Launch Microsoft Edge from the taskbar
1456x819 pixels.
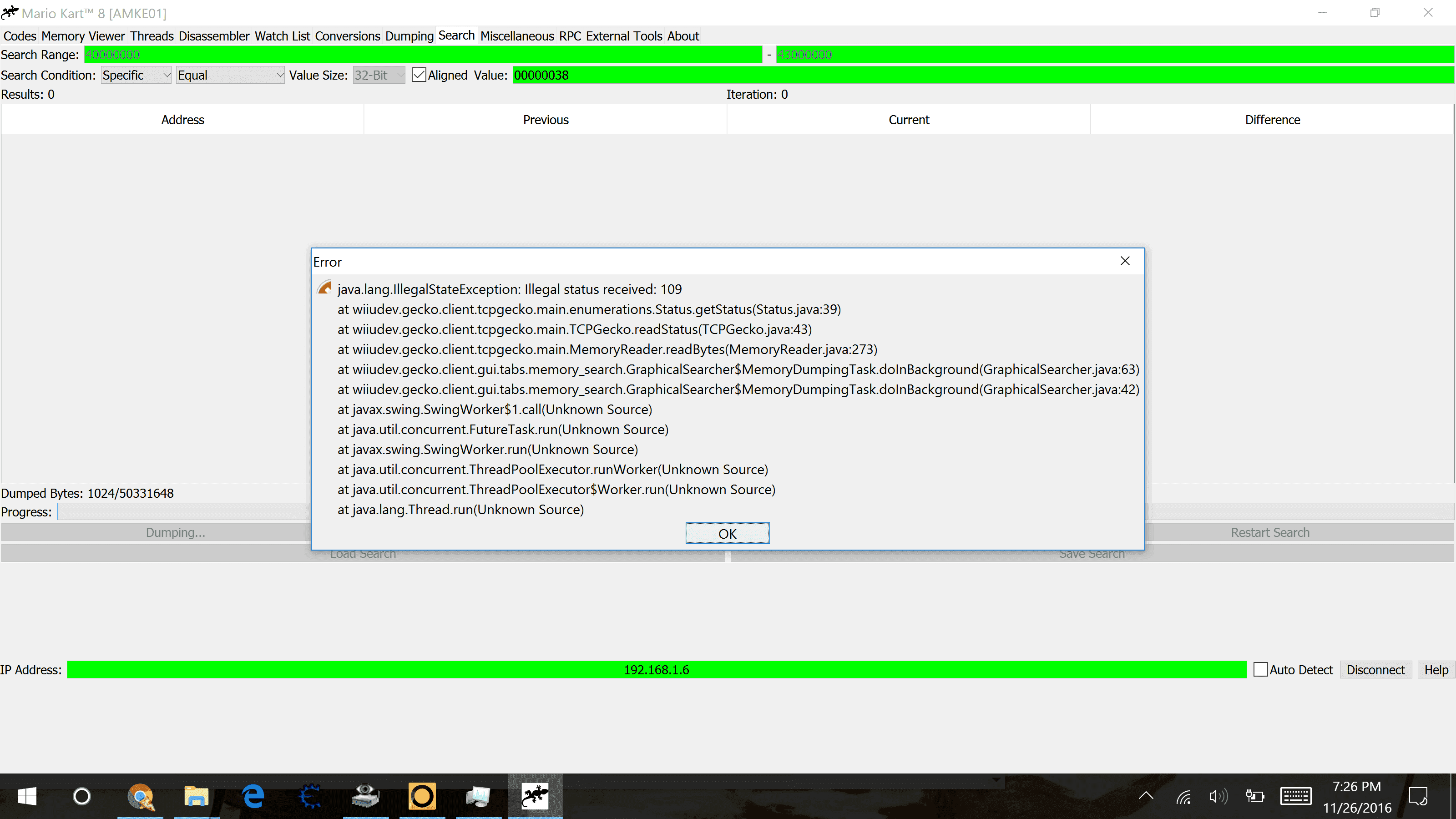click(x=253, y=796)
